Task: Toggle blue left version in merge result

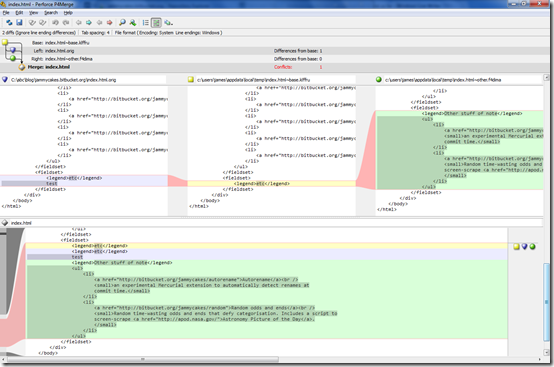Action: point(524,247)
